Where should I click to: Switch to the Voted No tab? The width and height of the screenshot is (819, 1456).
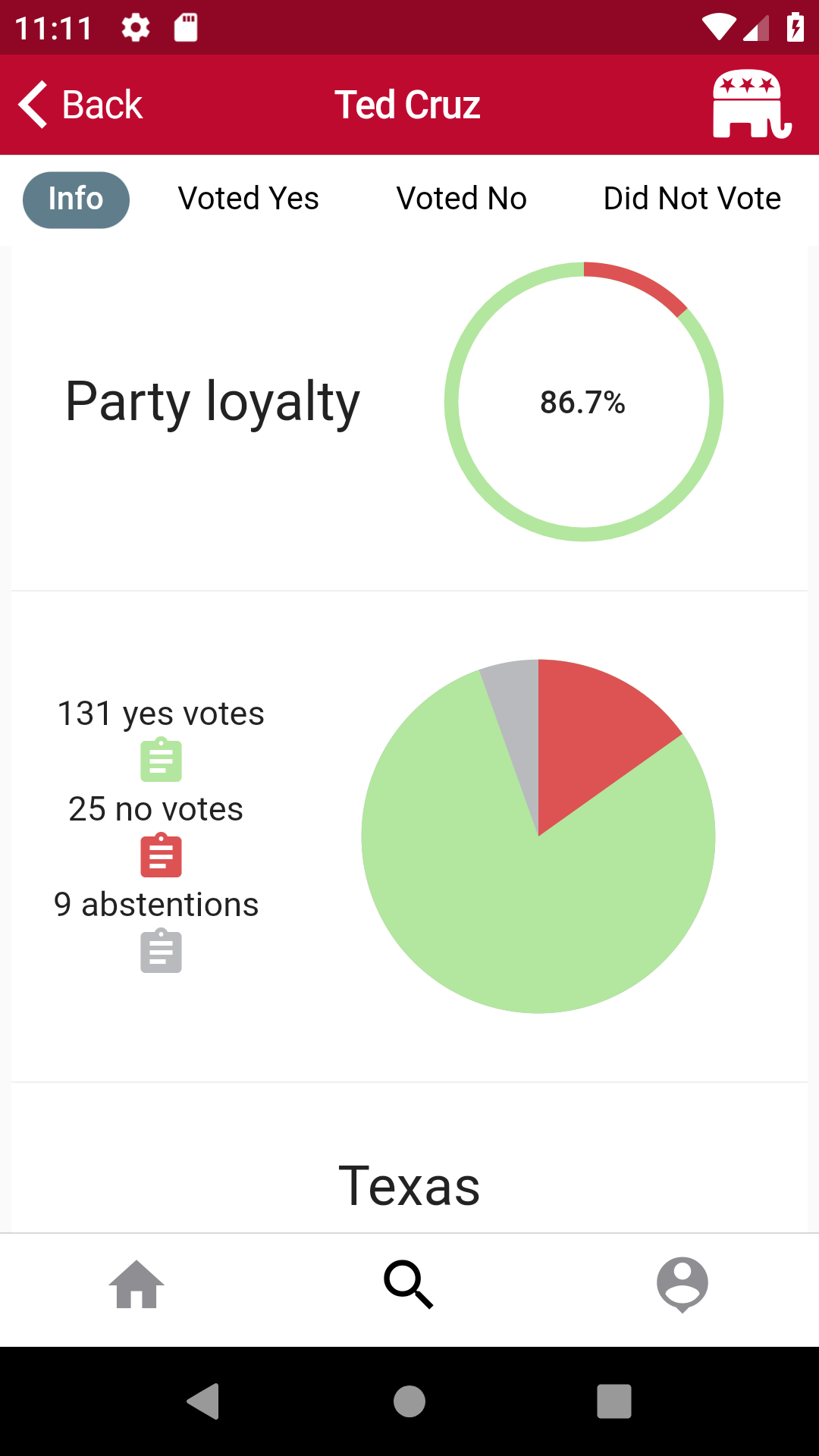tap(462, 199)
